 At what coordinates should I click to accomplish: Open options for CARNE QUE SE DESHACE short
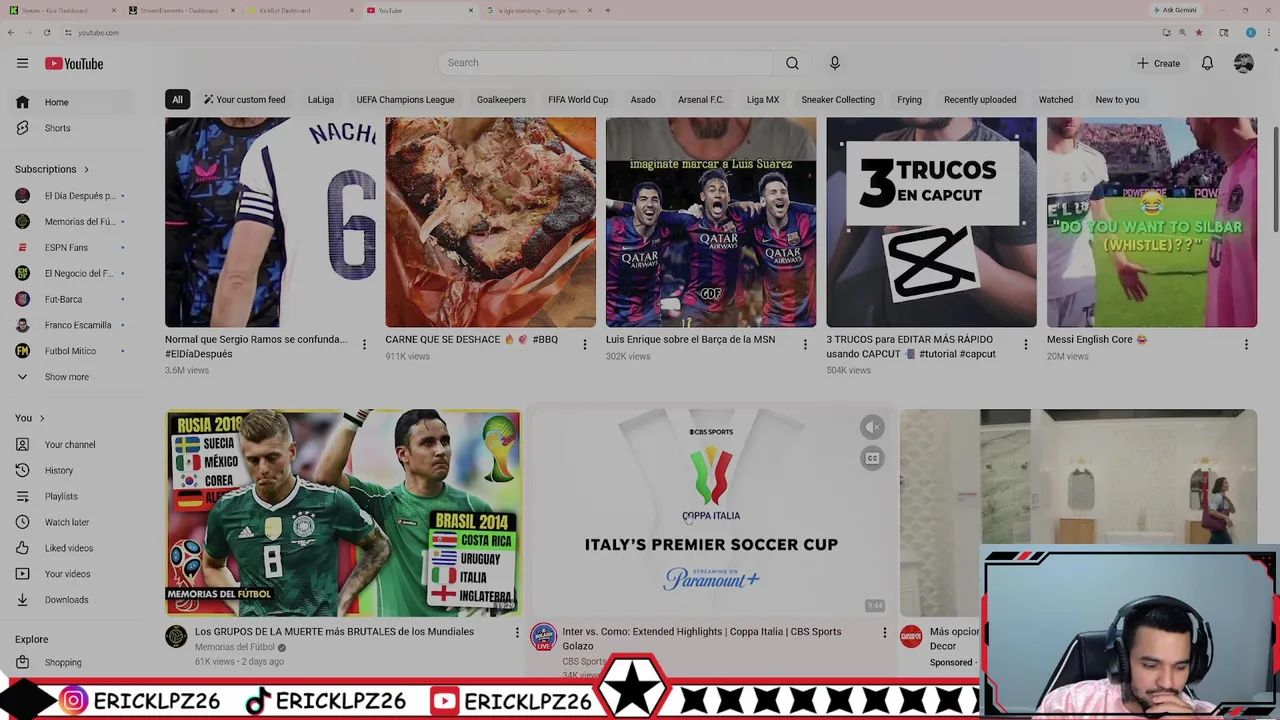click(585, 344)
